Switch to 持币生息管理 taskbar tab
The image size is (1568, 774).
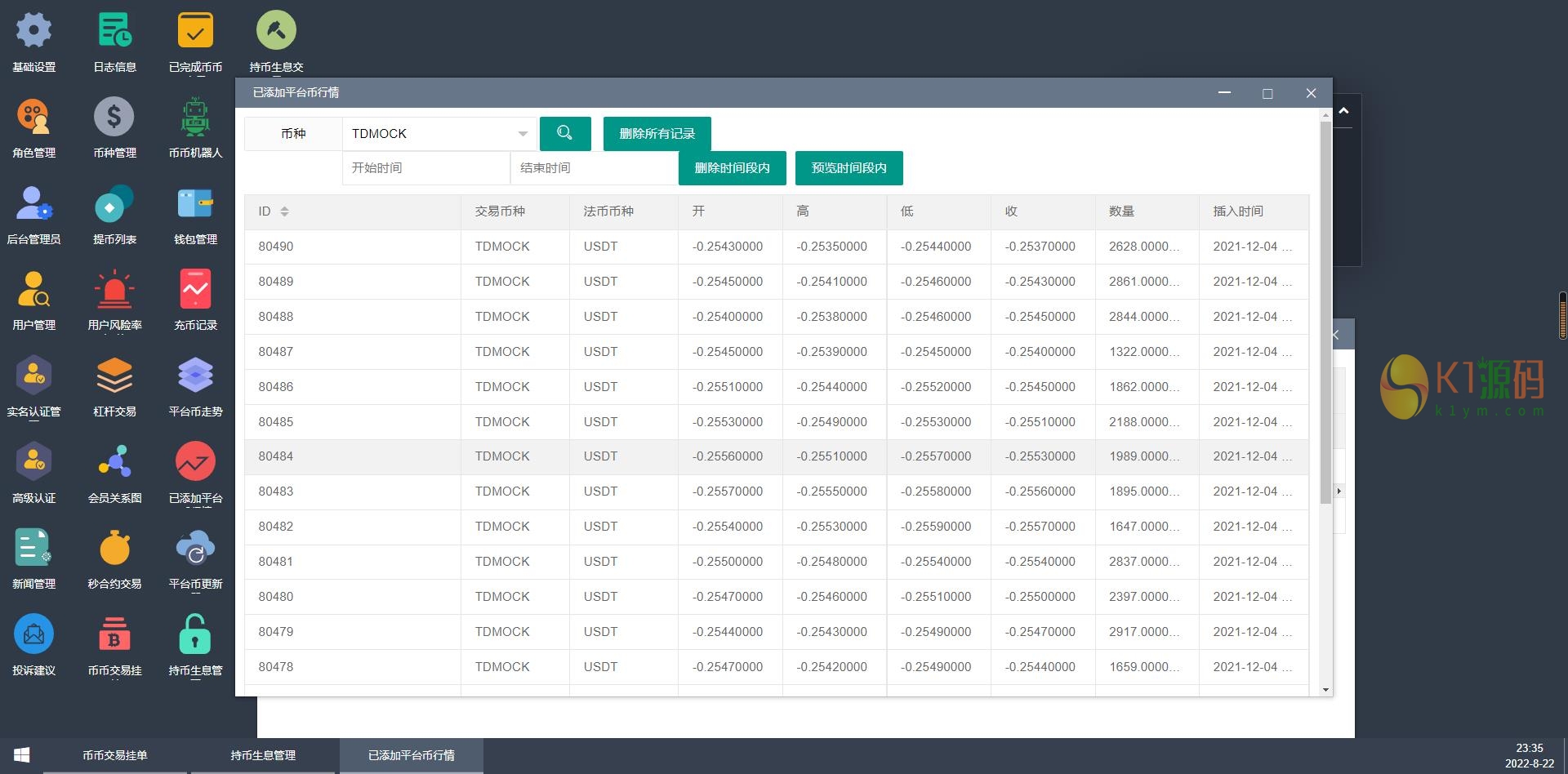click(263, 755)
